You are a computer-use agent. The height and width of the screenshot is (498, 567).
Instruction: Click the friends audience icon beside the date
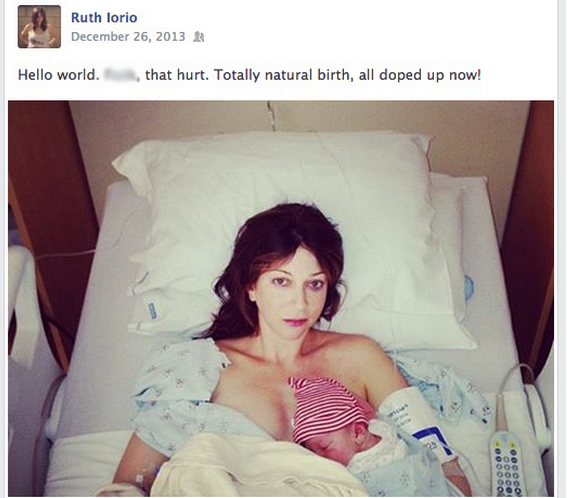199,37
